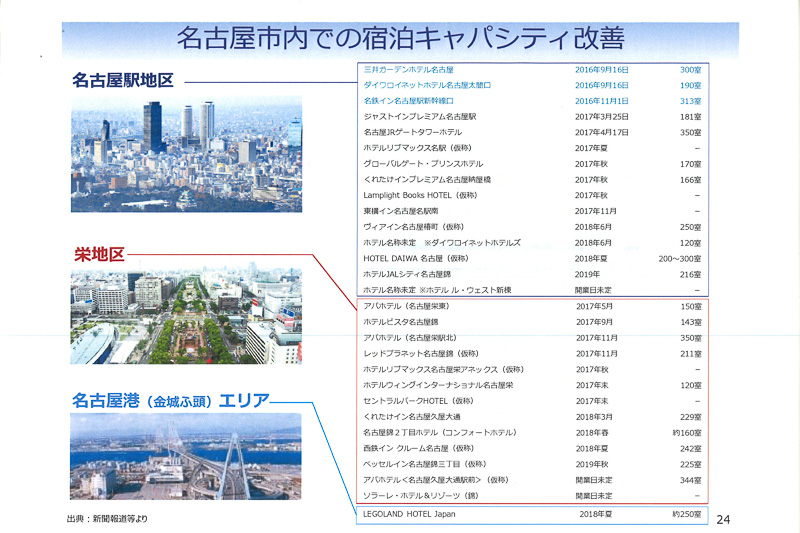Screen dimensions: 800x533
Task: Select ホテルビスタ名古屋錦
Action: pos(401,322)
